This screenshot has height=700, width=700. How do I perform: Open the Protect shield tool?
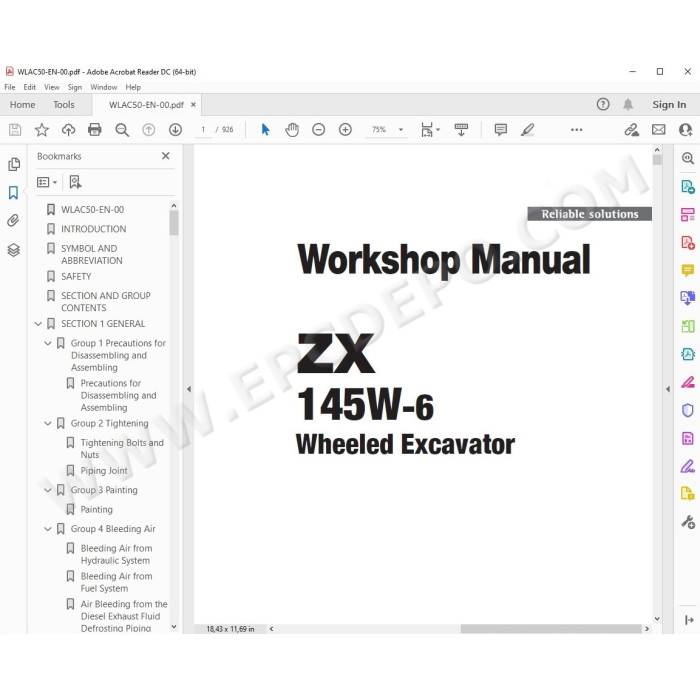pos(688,410)
